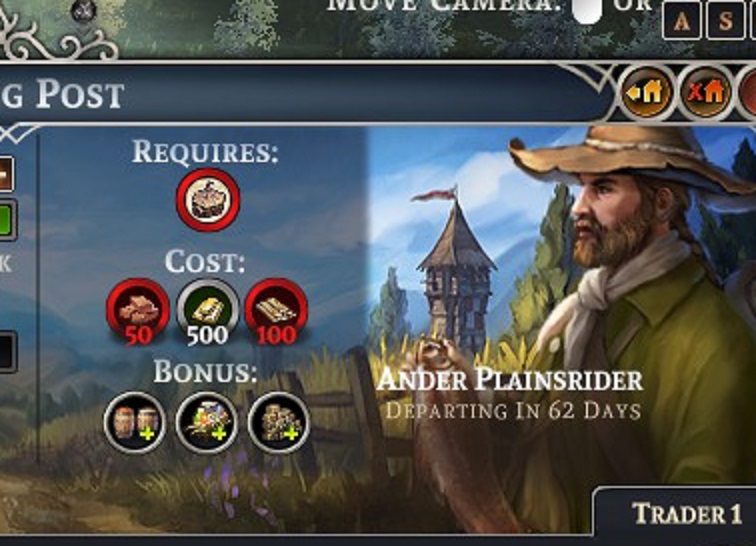The height and width of the screenshot is (546, 756).
Task: Click the black box at left edge
Action: point(6,352)
